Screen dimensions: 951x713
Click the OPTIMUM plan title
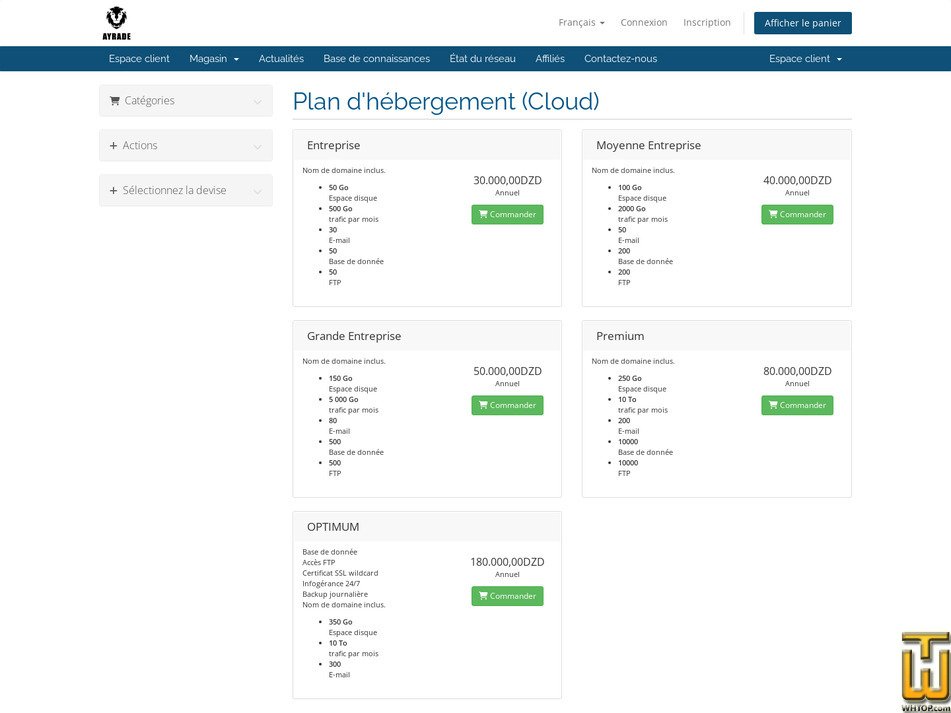(333, 527)
